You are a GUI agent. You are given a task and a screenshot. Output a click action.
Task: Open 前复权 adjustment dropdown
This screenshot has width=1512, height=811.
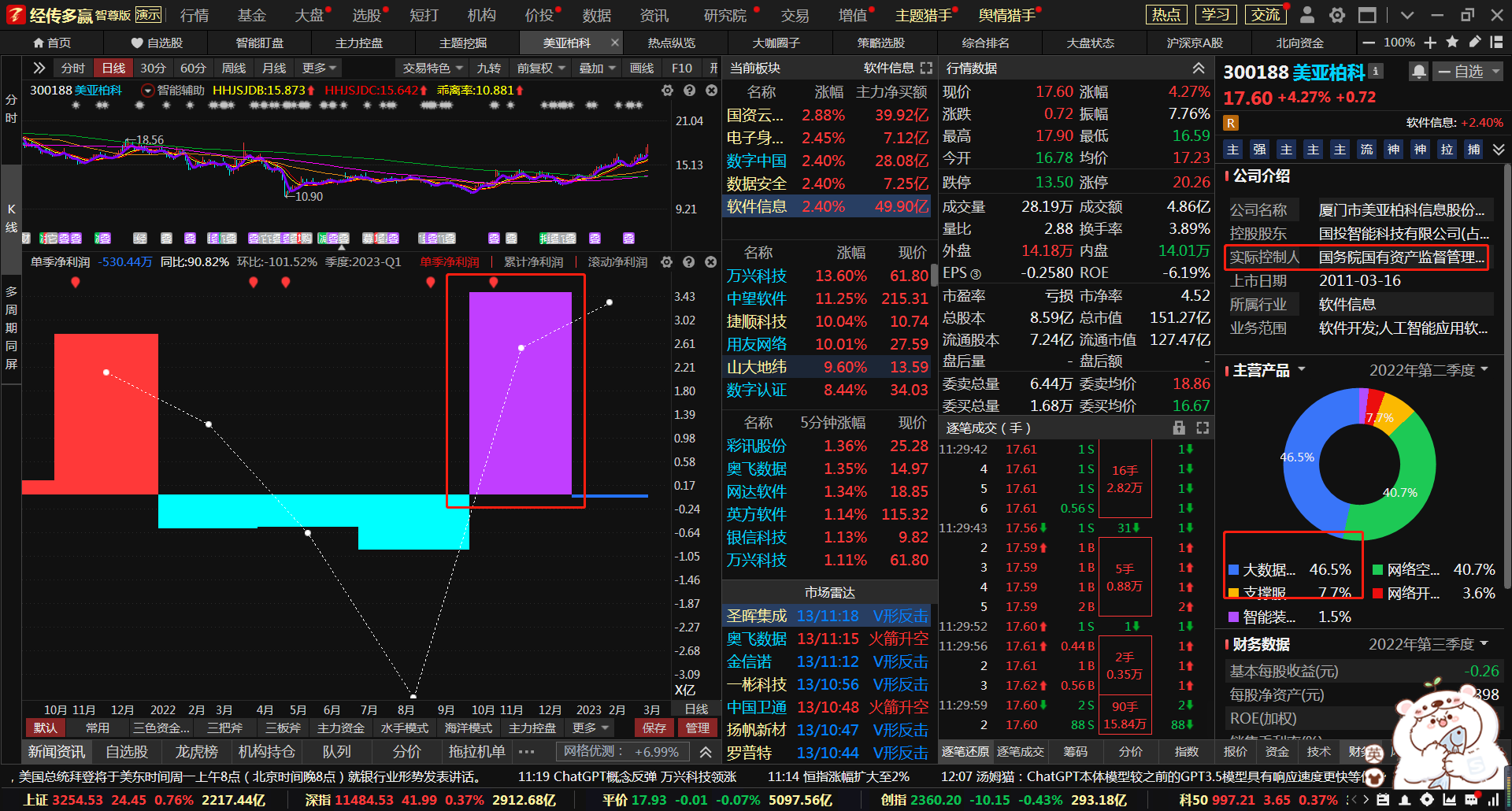[541, 69]
